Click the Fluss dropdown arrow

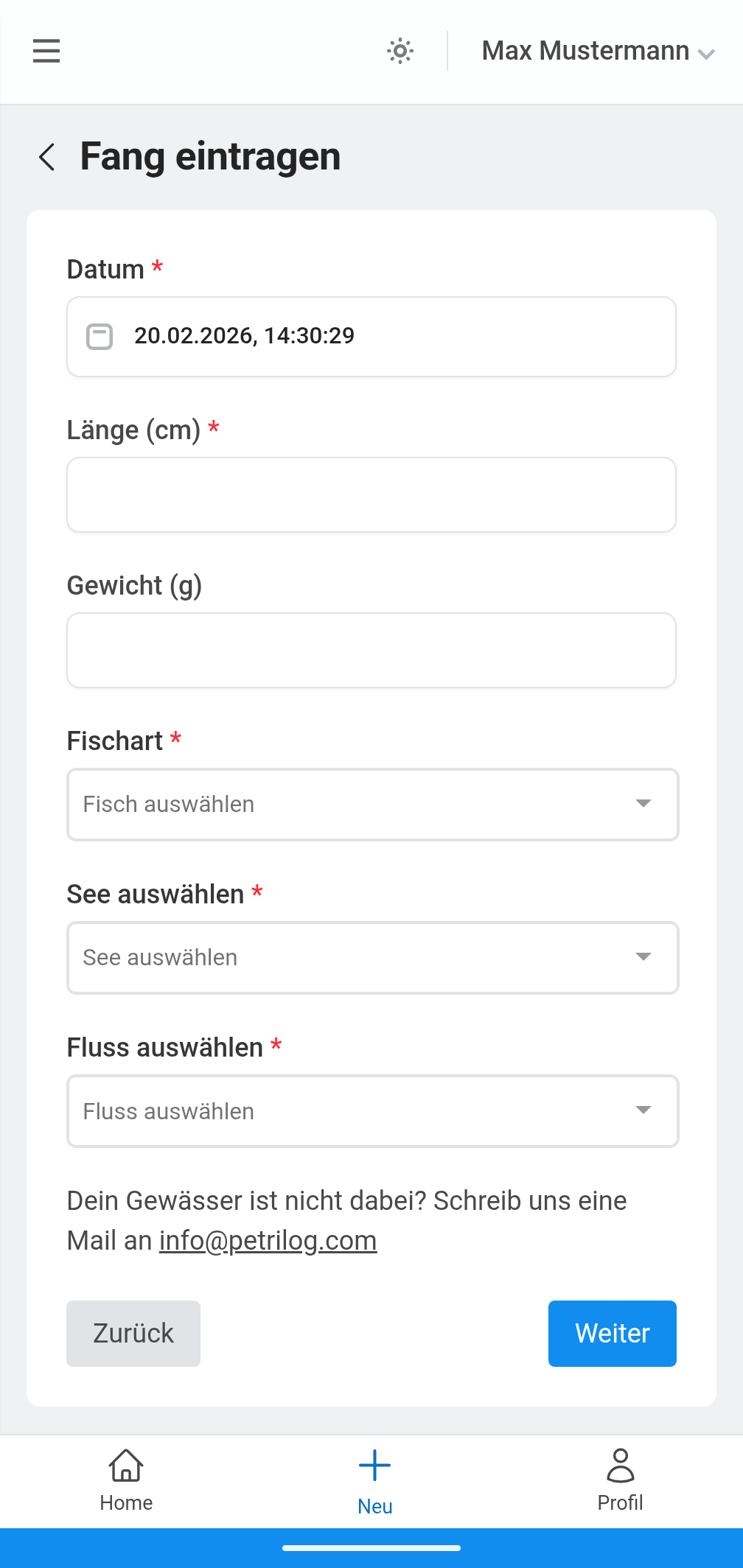point(643,1110)
